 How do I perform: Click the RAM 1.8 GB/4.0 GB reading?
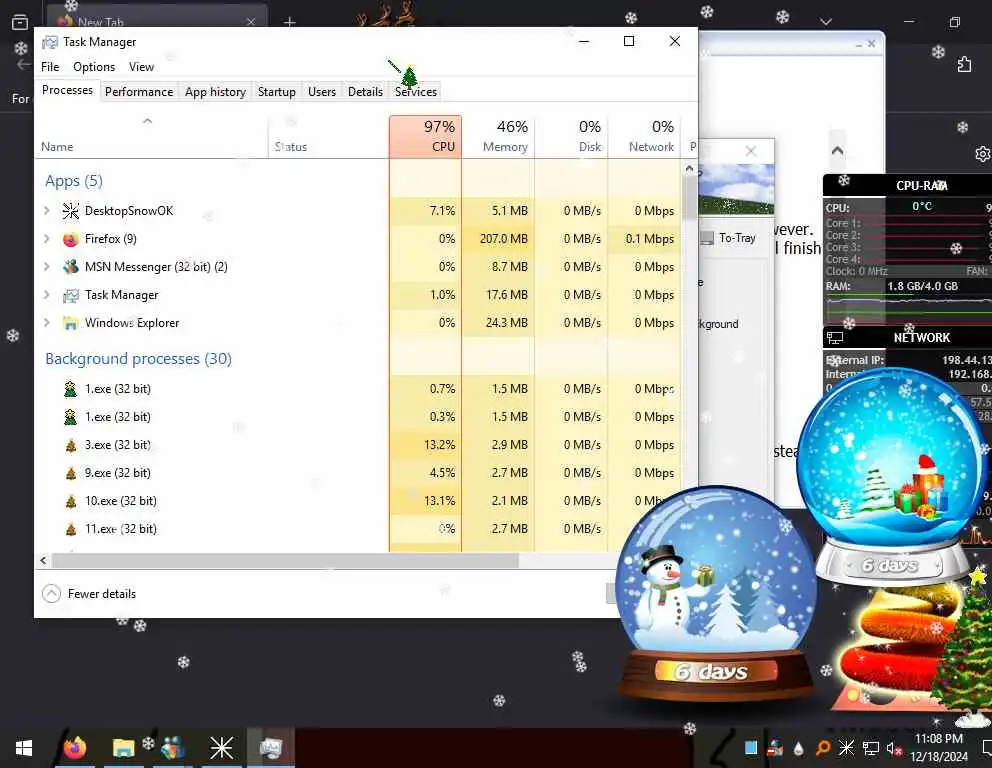pos(922,286)
